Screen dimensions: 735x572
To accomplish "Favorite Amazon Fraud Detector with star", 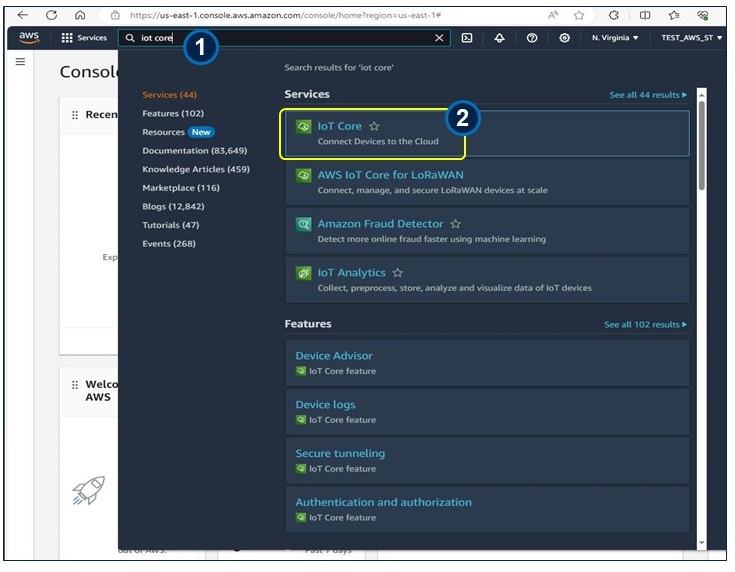I will [456, 224].
